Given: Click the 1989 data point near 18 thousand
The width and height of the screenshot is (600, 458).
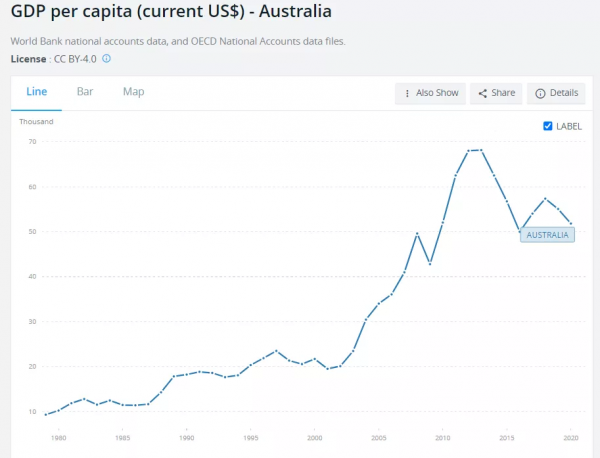Looking at the screenshot, I should [x=174, y=376].
